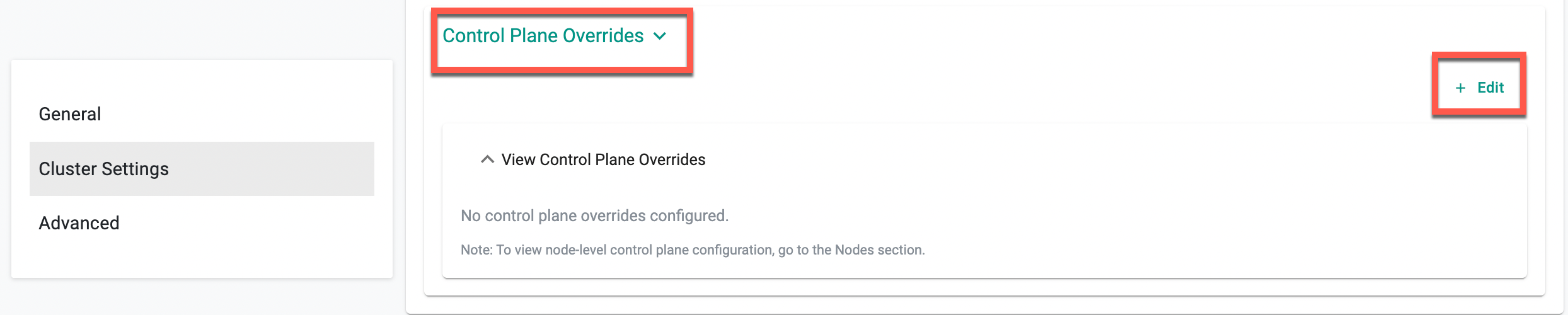Click the word 'View' in the expanded panel title
Viewport: 1568px width, 315px height.
[x=518, y=160]
